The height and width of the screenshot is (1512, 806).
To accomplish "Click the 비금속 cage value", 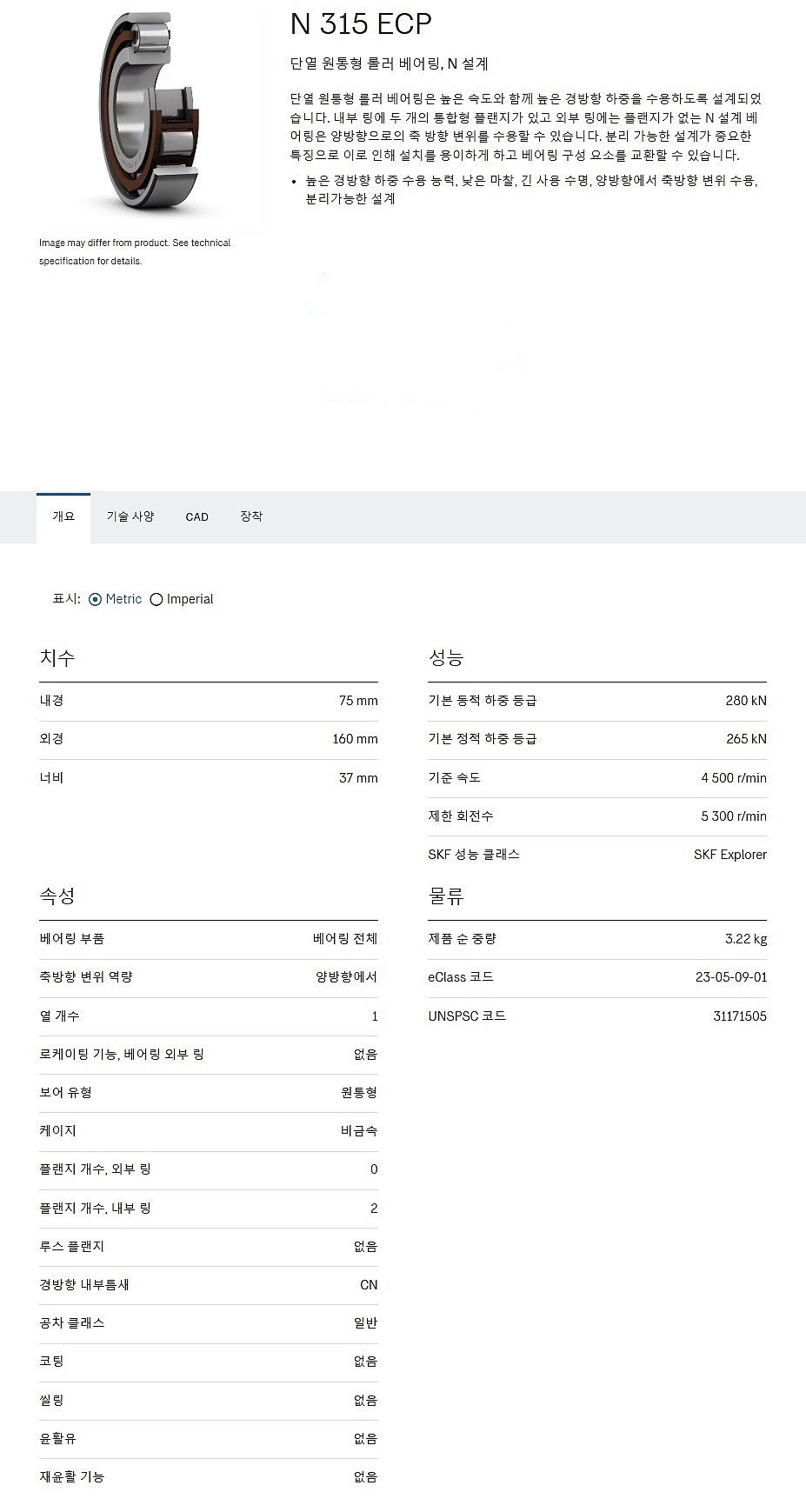I will [359, 1131].
